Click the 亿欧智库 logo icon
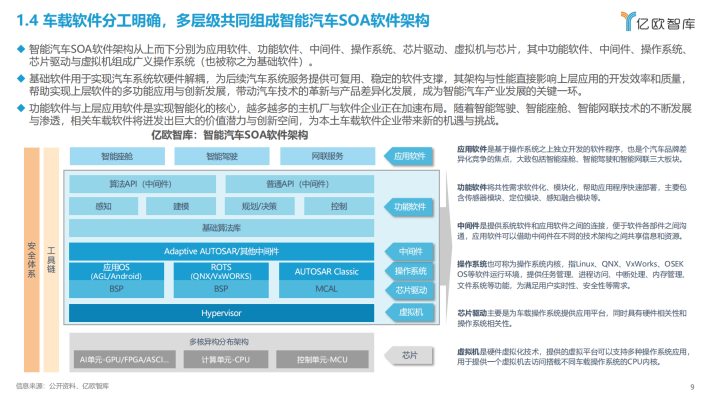The width and height of the screenshot is (710, 399). point(628,21)
